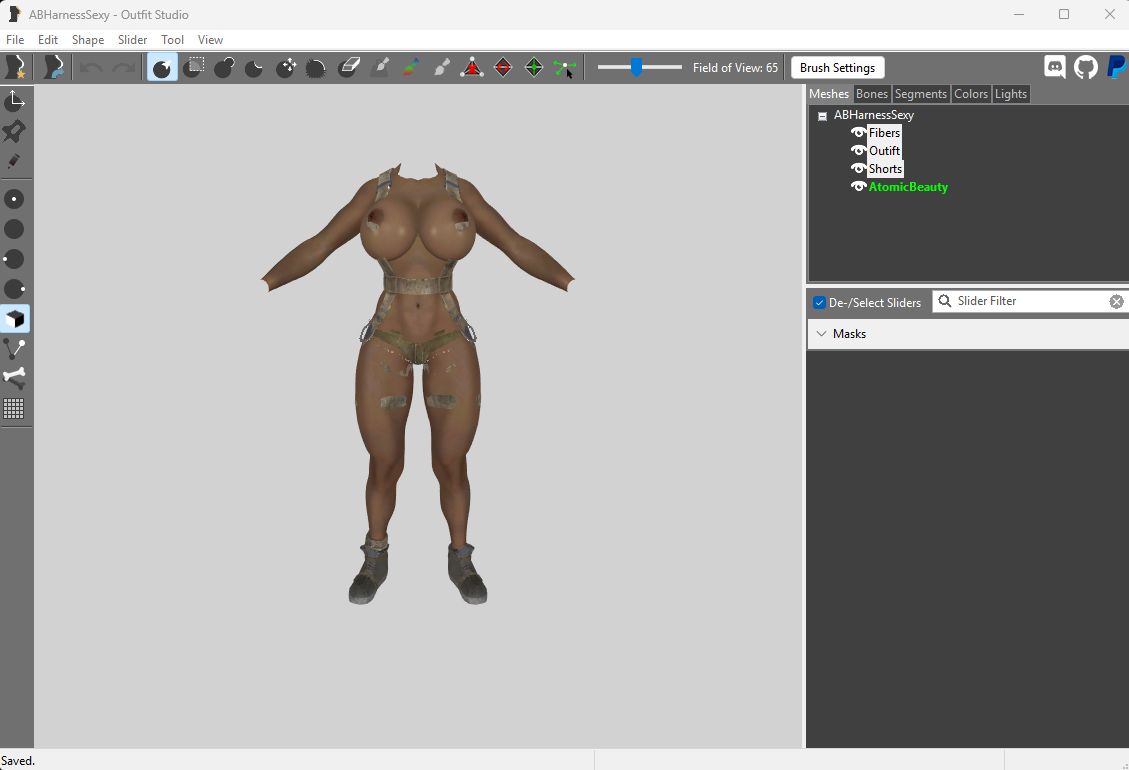Screen dimensions: 1129x770
Task: Hide the Outift mesh via eye icon
Action: tap(858, 151)
